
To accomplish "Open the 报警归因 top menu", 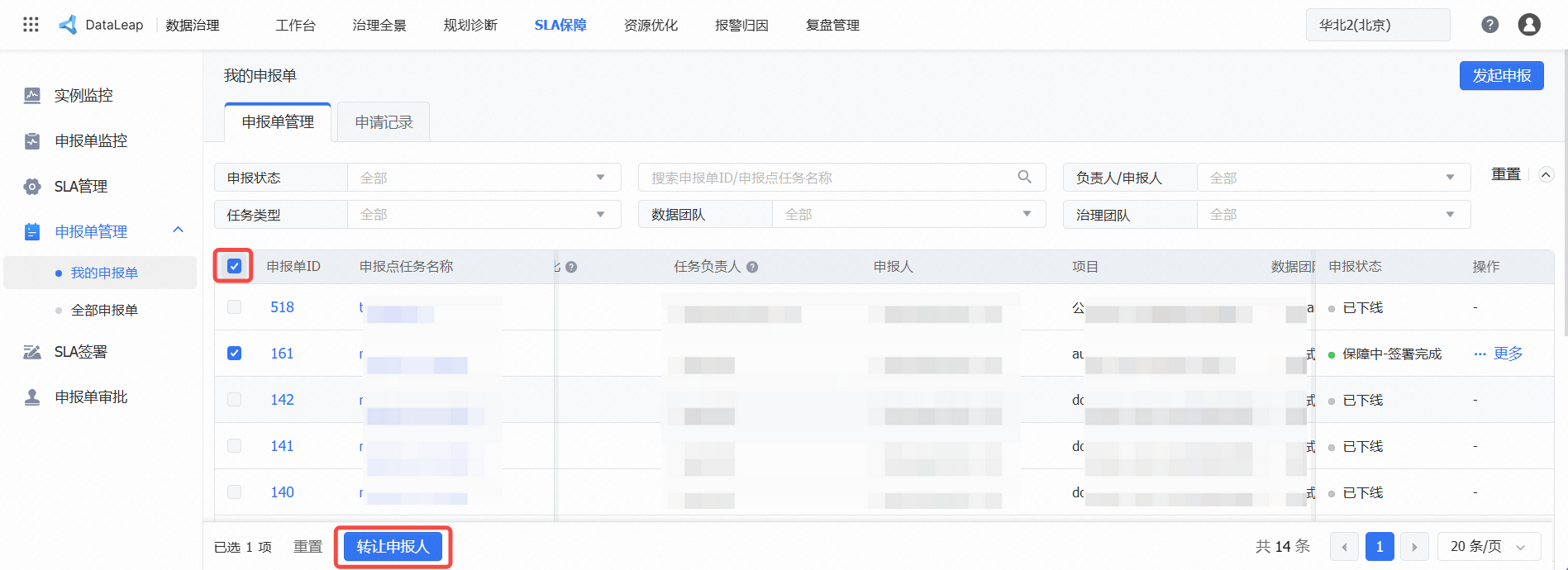I will tap(741, 26).
